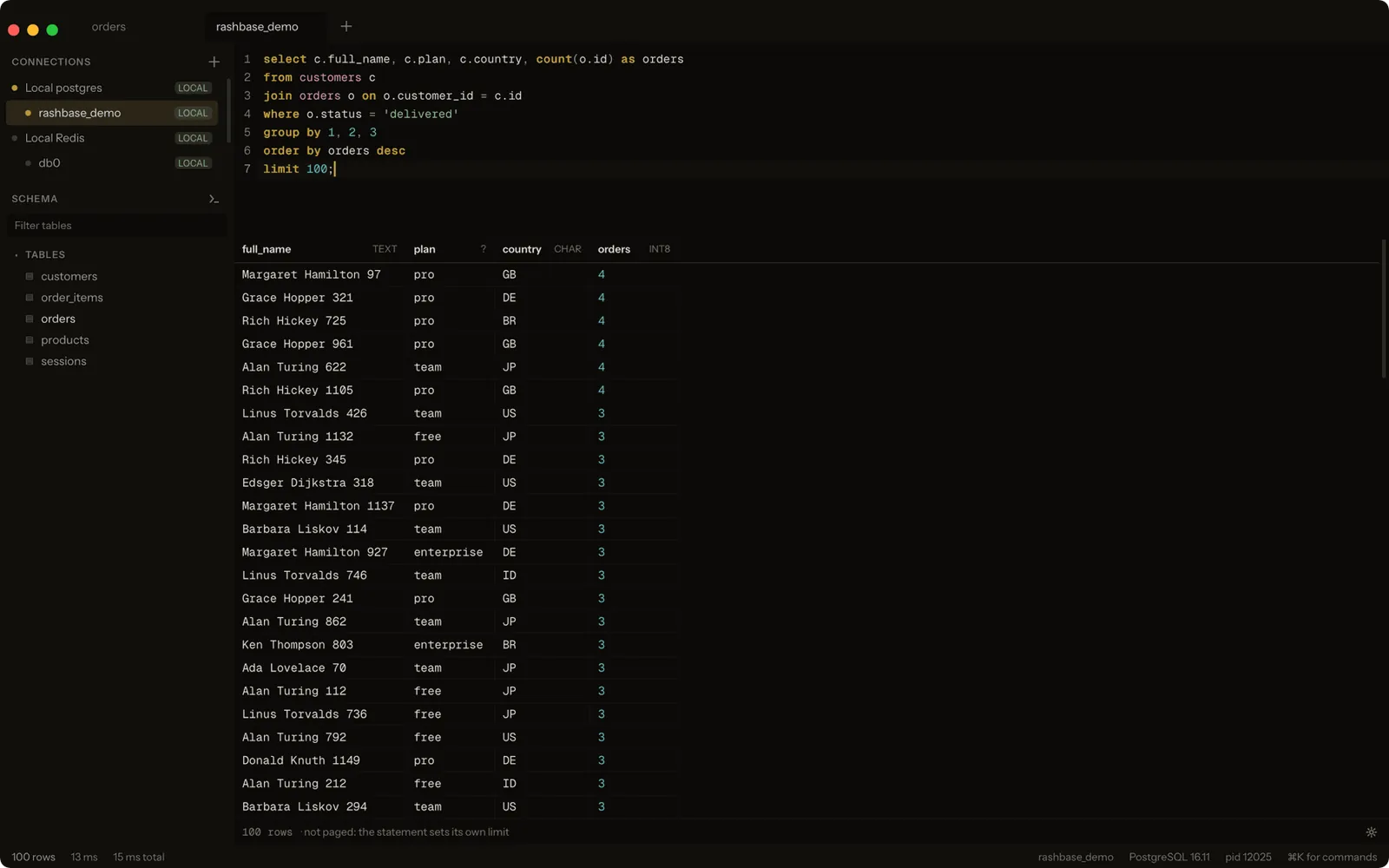Open a new query tab
Viewport: 1389px width, 868px height.
pyautogui.click(x=346, y=26)
